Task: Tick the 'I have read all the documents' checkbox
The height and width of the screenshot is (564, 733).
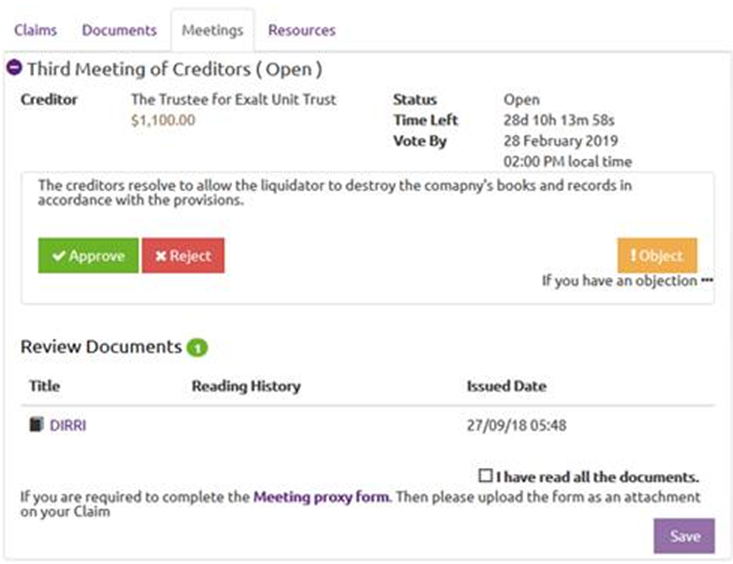Action: pos(486,476)
